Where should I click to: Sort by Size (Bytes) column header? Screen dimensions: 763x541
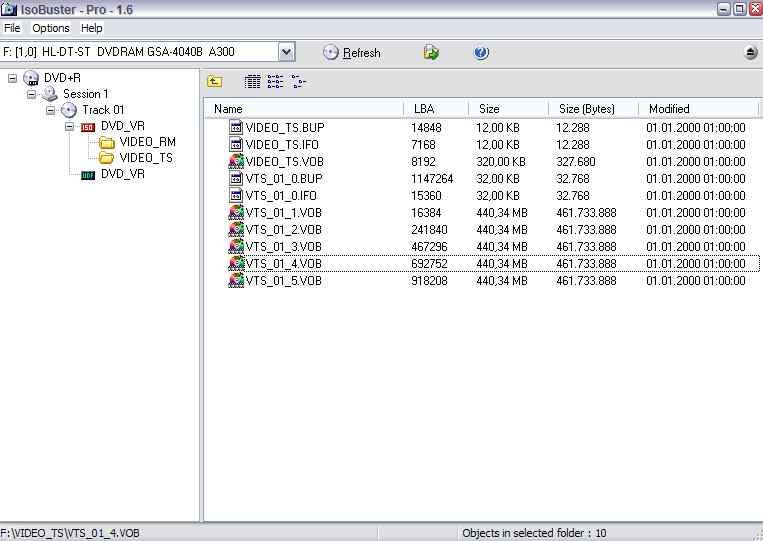[x=593, y=109]
